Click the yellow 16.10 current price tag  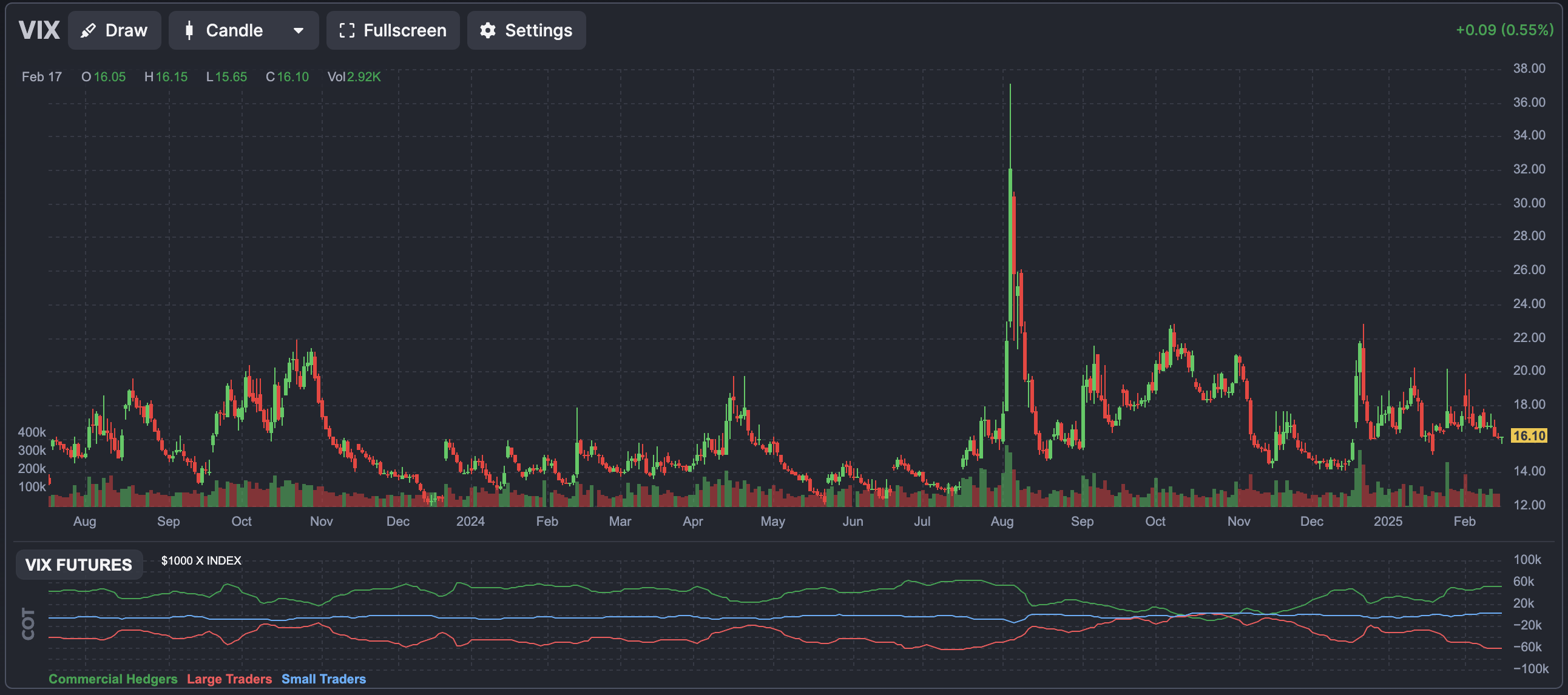pos(1529,436)
